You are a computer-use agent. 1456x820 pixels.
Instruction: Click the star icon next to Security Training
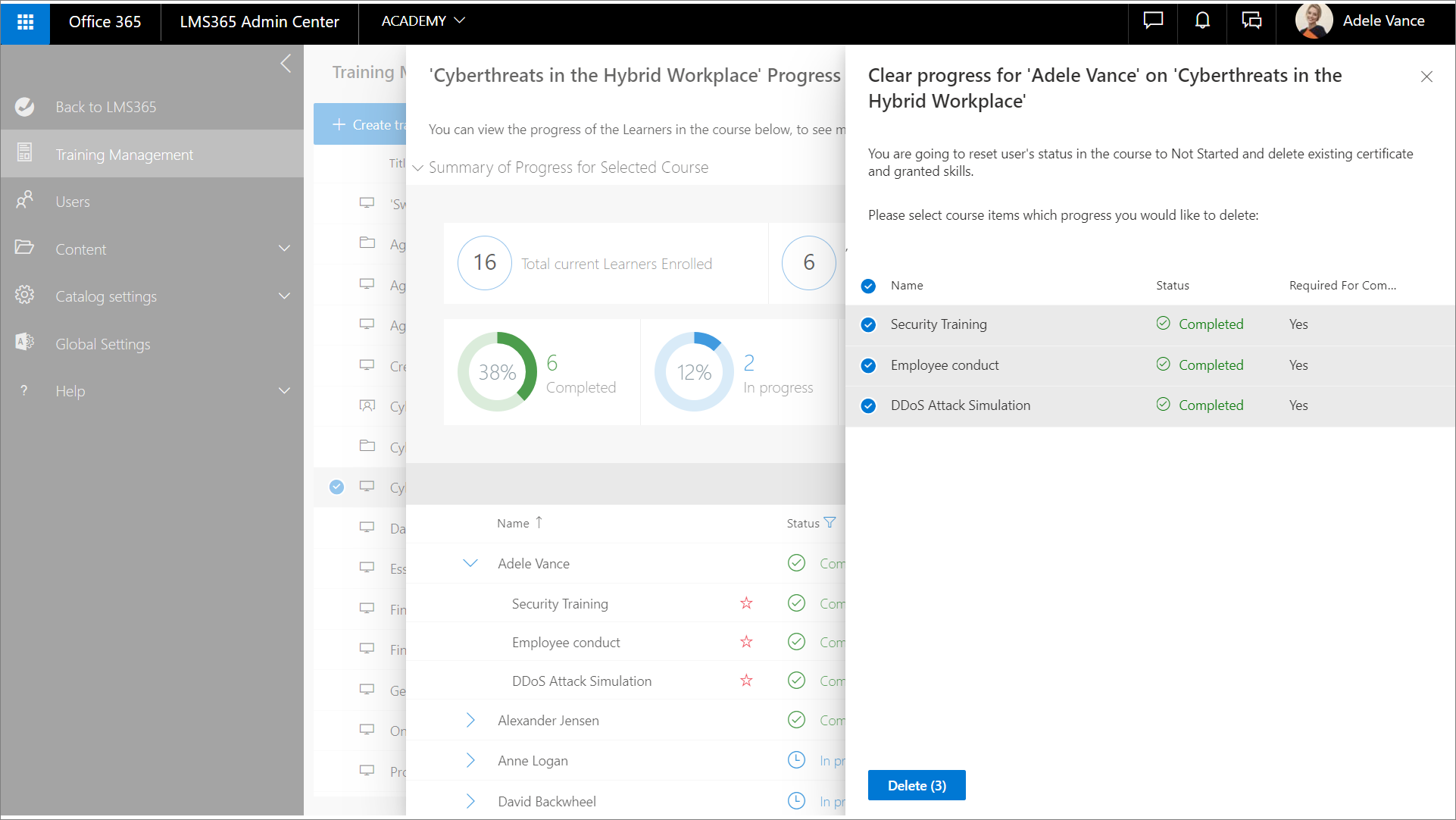[x=746, y=603]
